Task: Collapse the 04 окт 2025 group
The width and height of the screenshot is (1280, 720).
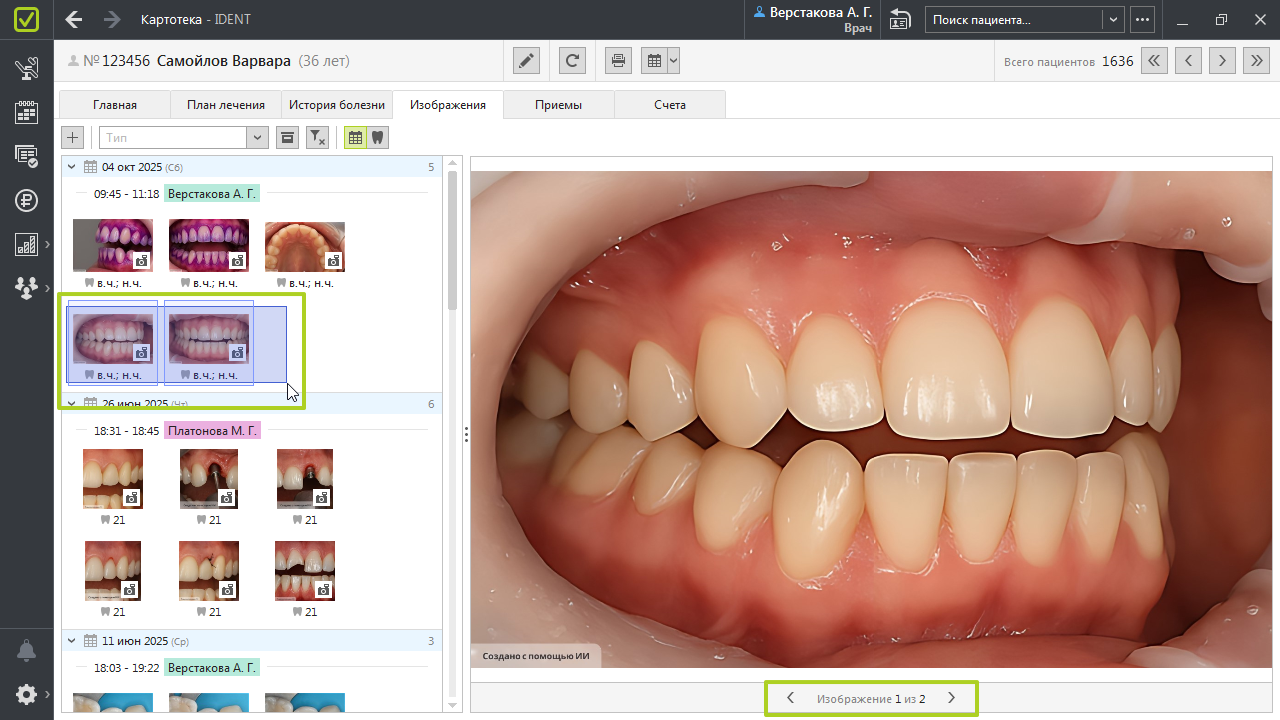Action: (x=72, y=167)
